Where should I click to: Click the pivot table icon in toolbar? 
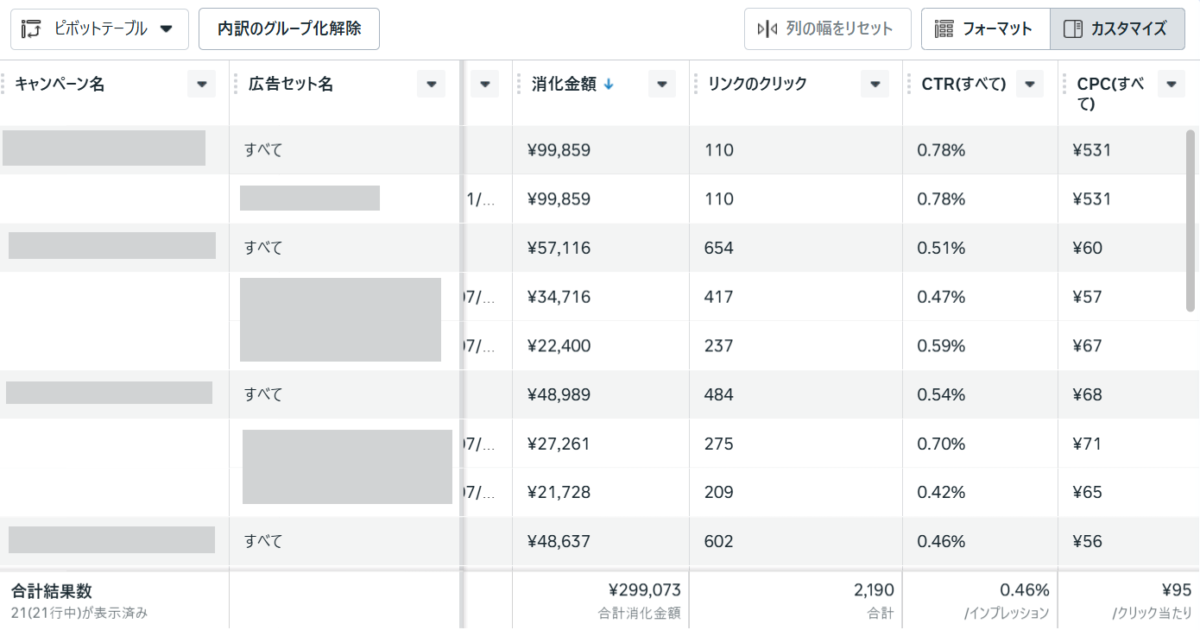(31, 29)
